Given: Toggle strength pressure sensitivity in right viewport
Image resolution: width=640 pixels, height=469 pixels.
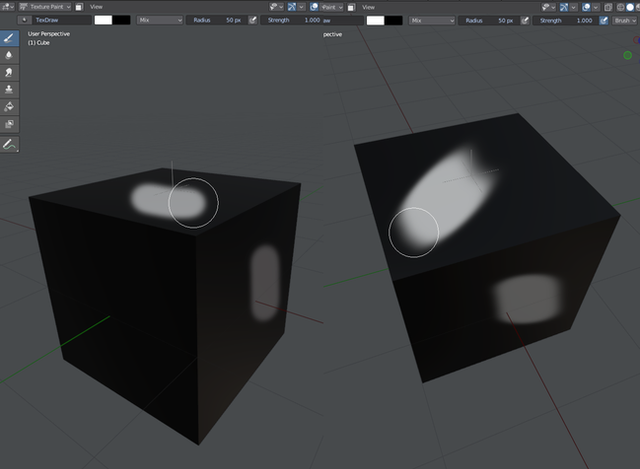Looking at the screenshot, I should [x=604, y=20].
